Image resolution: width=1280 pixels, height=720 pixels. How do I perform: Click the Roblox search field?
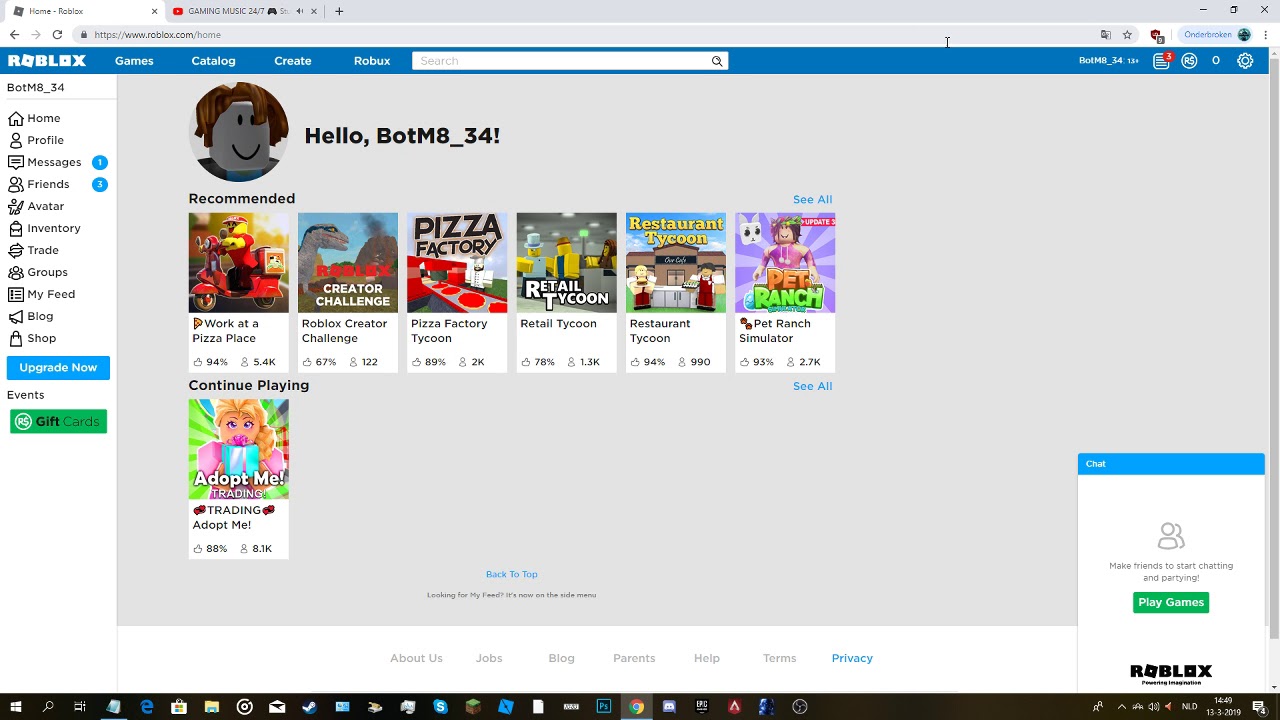[560, 61]
